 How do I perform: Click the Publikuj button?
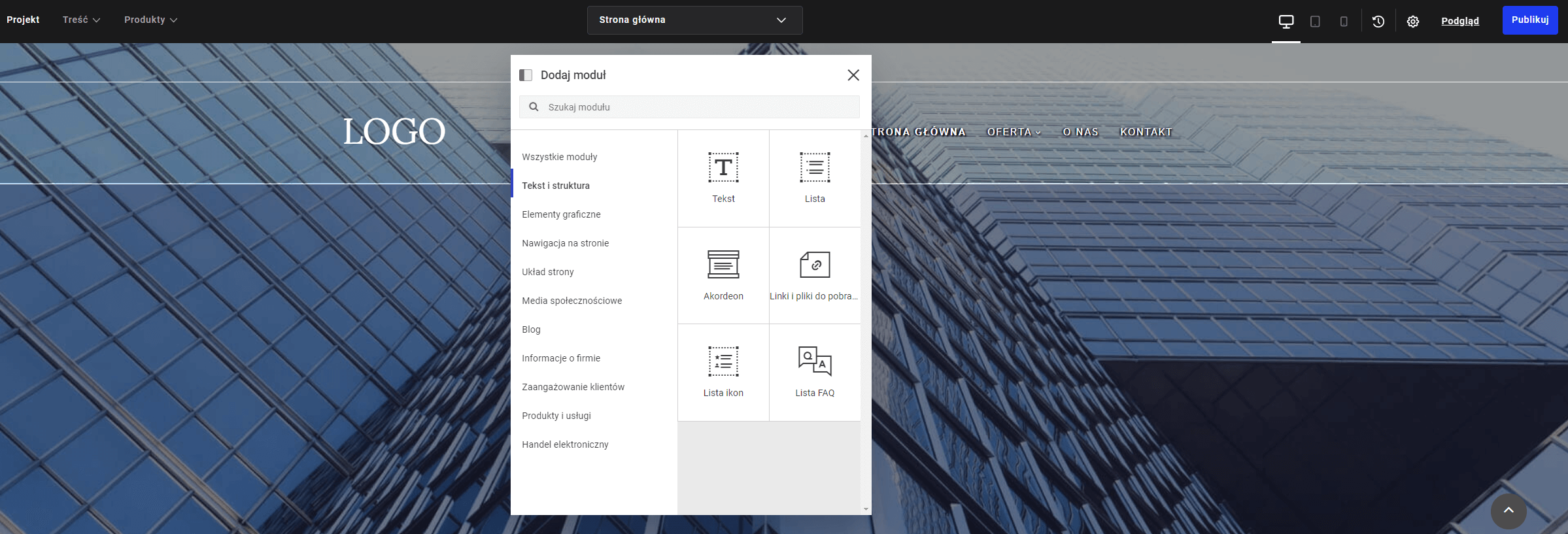click(1530, 20)
